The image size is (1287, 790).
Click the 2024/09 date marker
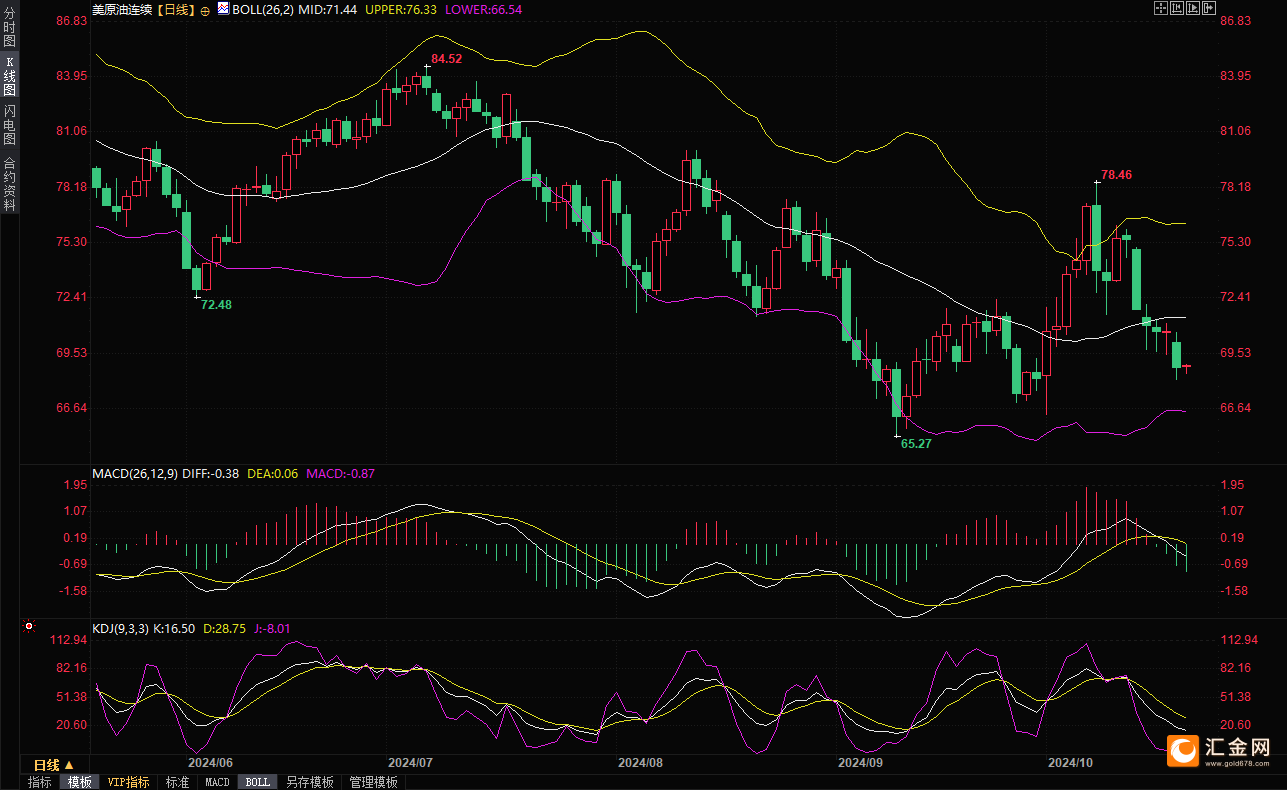tap(860, 763)
